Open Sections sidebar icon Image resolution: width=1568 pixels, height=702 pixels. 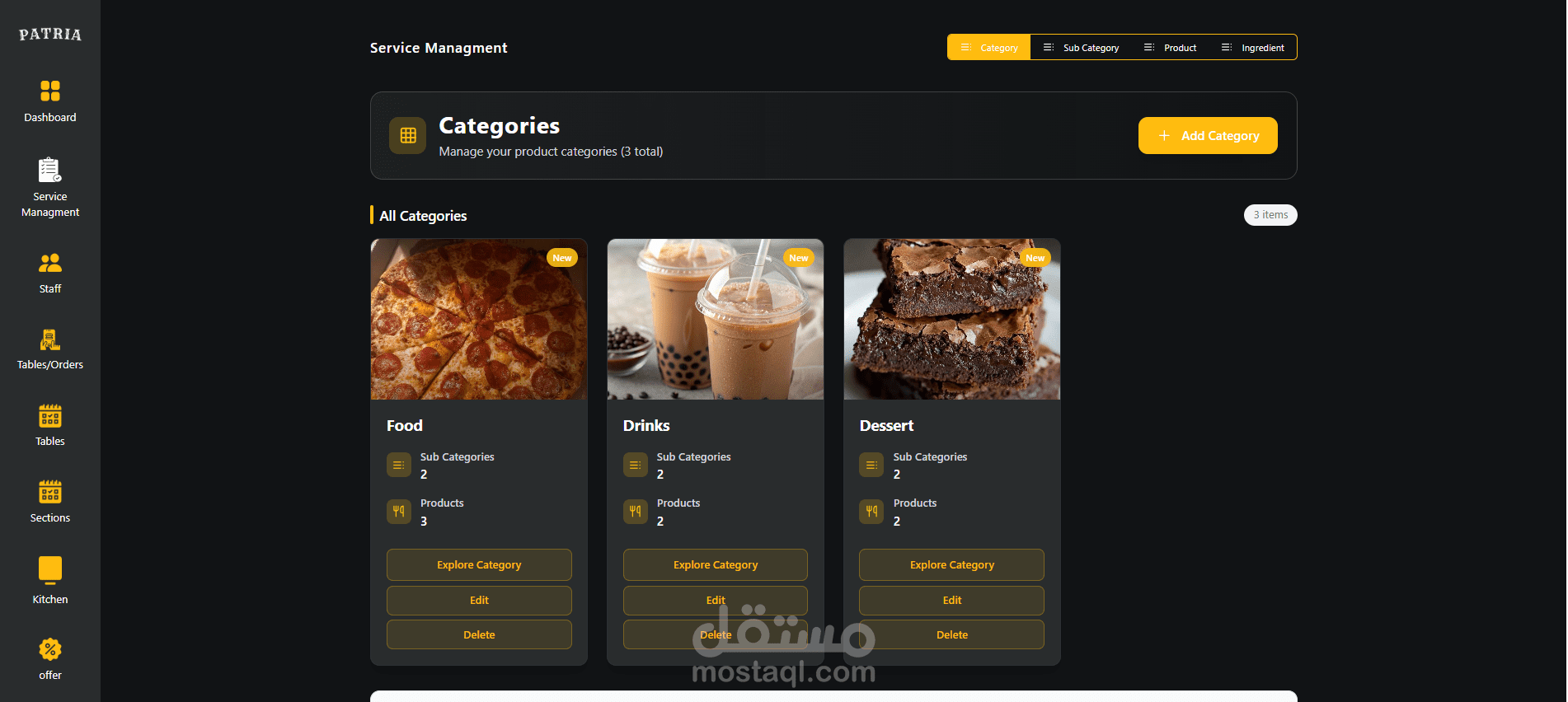50,492
